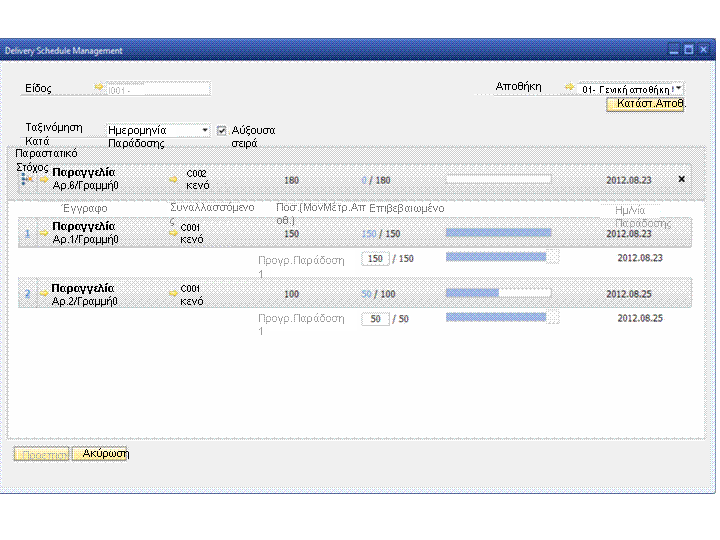Viewport: 720px width, 540px height.
Task: Click Έγγραφο column header
Action: coord(85,208)
